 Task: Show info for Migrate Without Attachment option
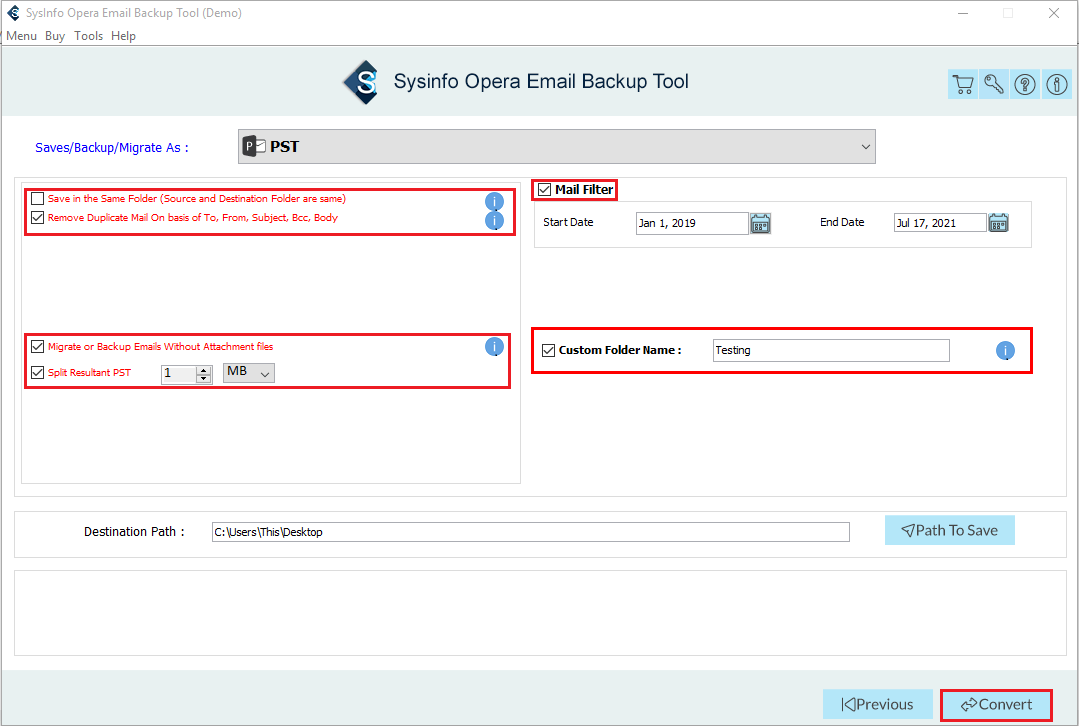[494, 346]
